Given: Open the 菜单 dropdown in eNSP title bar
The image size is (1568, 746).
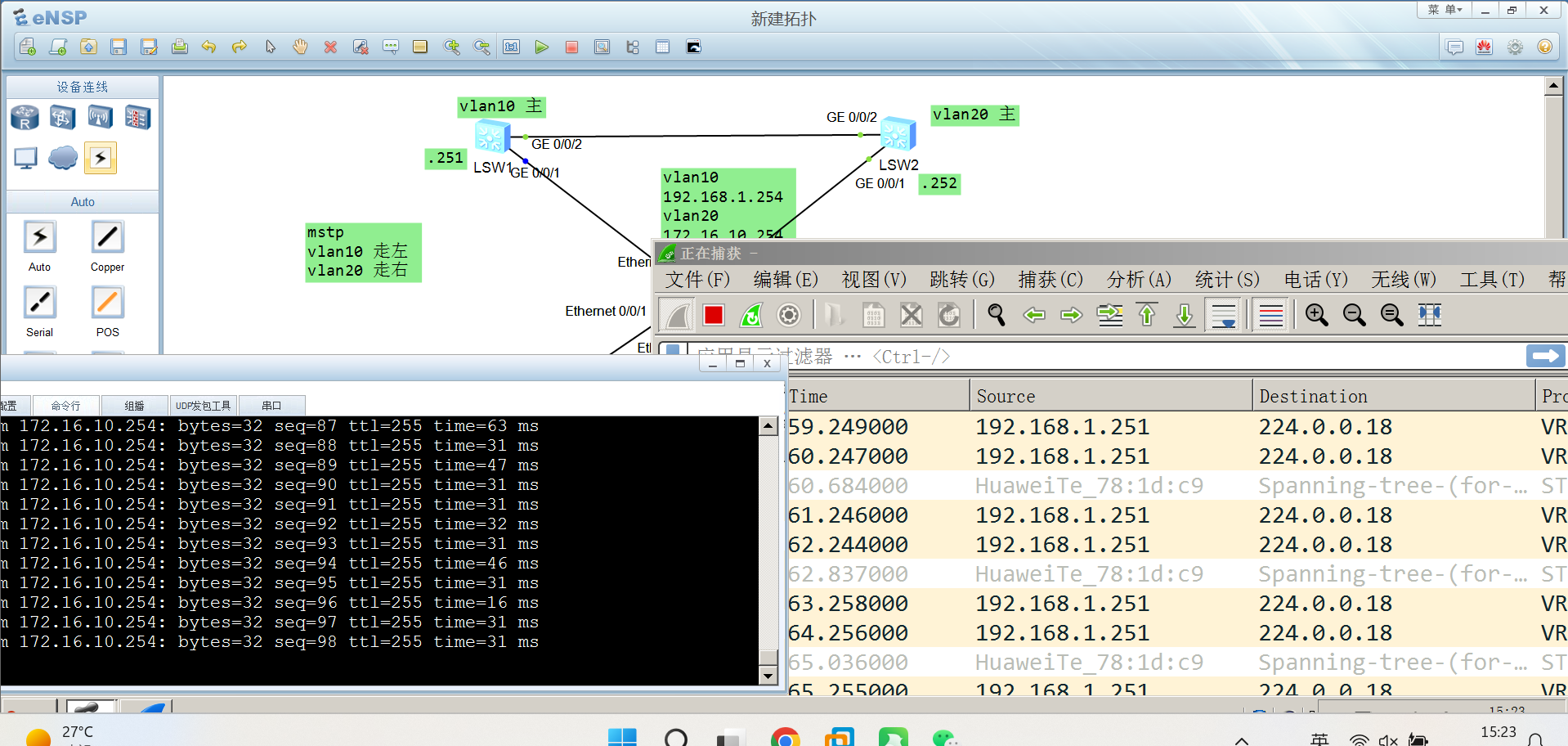Looking at the screenshot, I should (1445, 10).
